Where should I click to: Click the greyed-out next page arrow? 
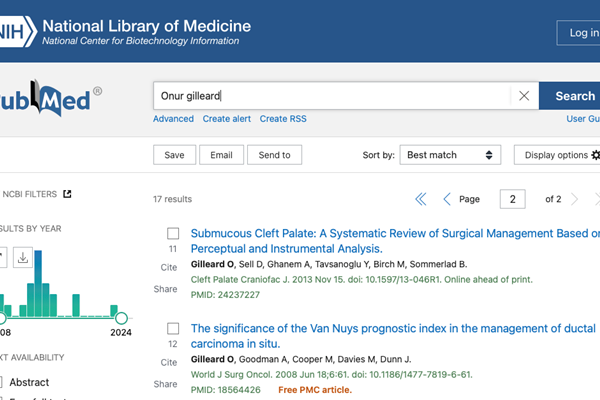[x=574, y=199]
